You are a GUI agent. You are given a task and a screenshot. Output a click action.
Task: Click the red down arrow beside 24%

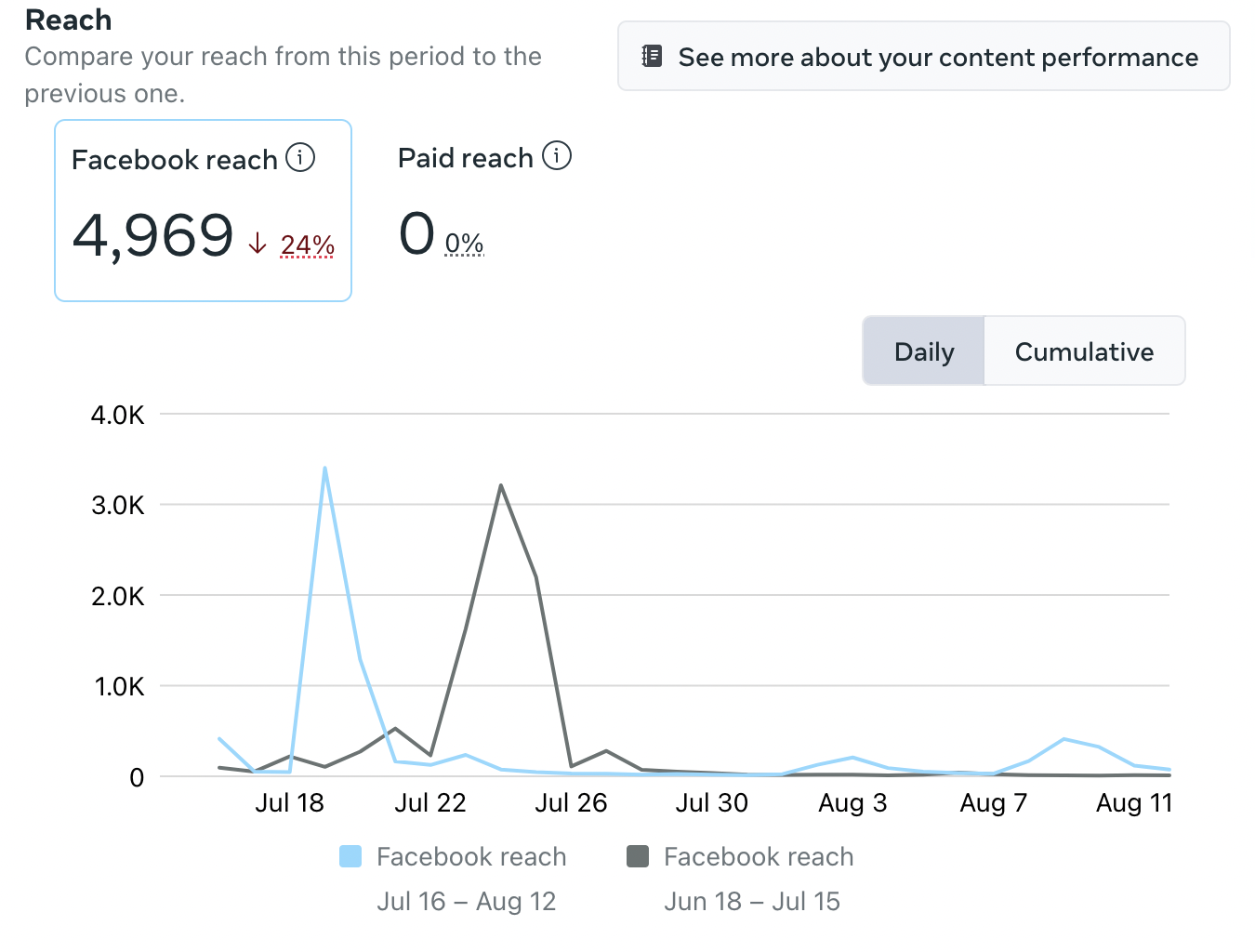click(x=258, y=245)
